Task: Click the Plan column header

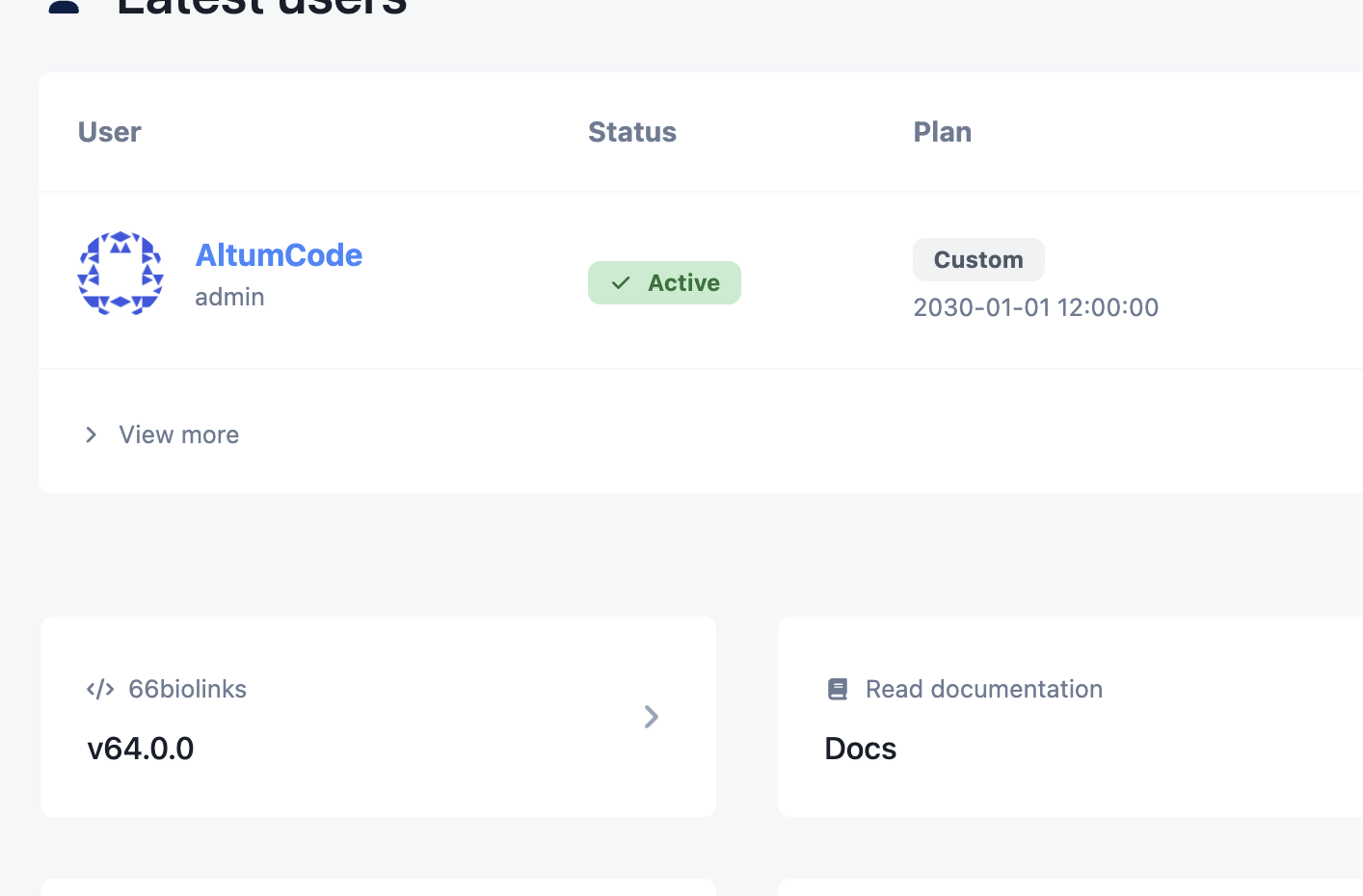Action: click(x=942, y=132)
